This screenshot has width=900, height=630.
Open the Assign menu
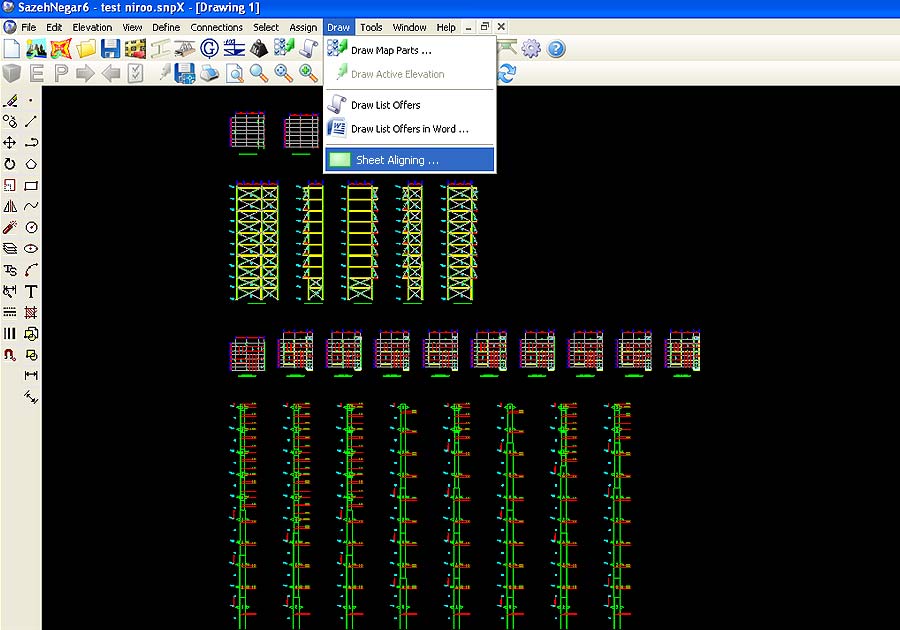click(304, 27)
